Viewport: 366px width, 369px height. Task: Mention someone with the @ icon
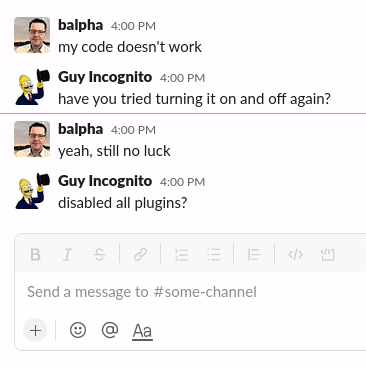(110, 330)
